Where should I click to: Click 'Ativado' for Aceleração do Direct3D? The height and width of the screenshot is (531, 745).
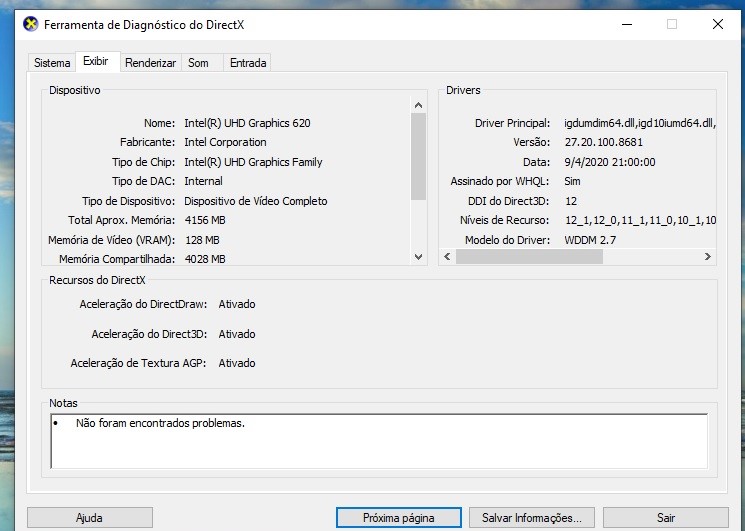coord(237,334)
